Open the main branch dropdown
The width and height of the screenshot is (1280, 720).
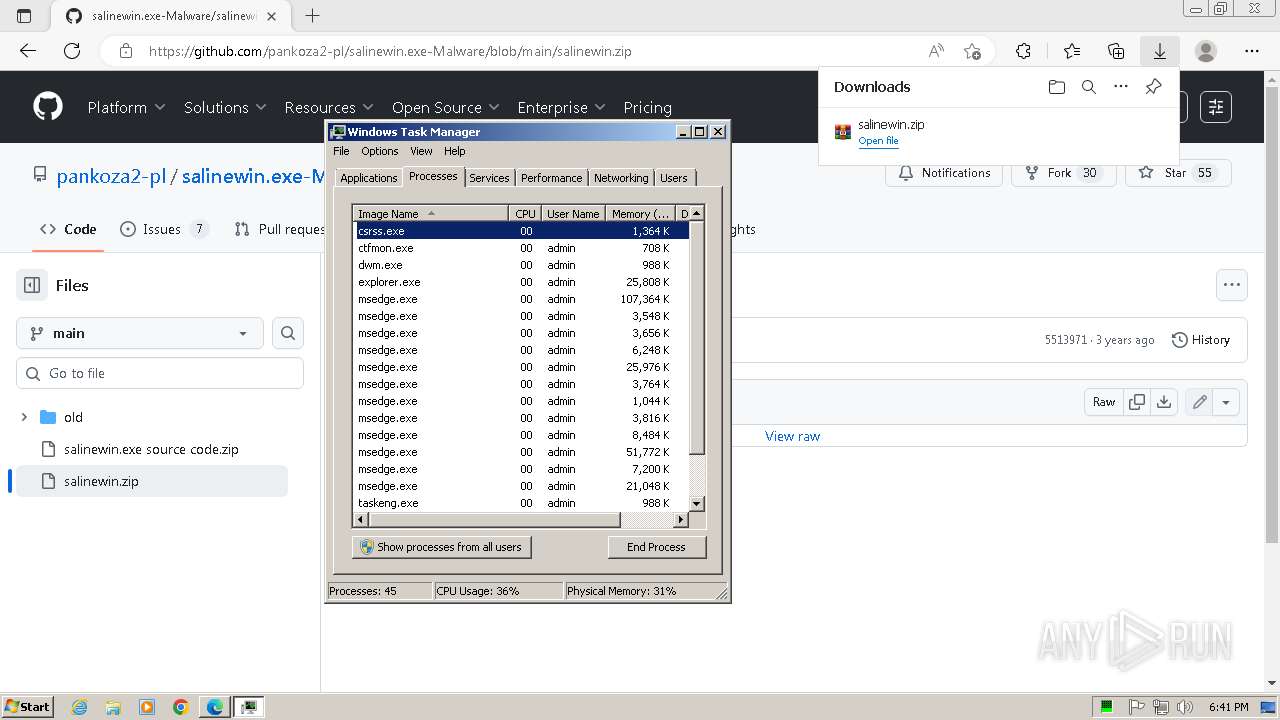140,333
